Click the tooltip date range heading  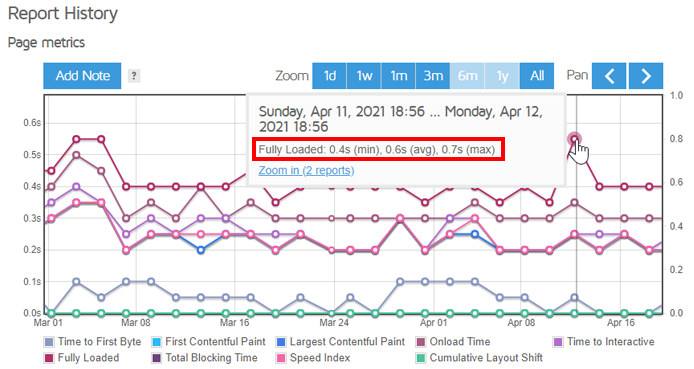click(401, 119)
